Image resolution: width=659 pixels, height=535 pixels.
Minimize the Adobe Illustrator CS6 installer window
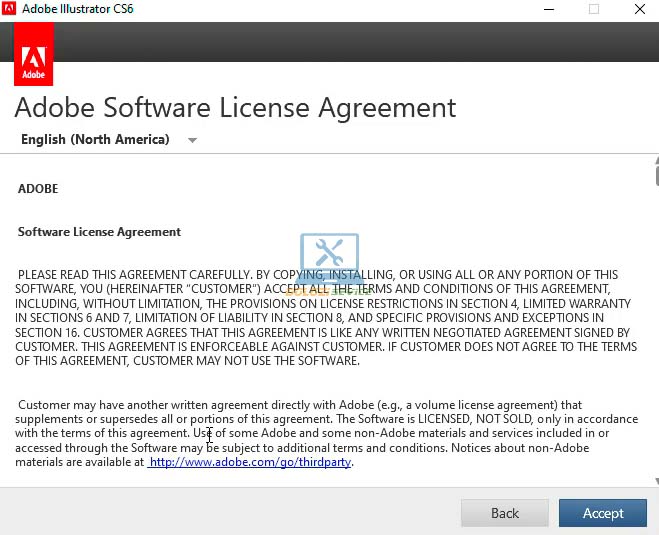[x=549, y=9]
